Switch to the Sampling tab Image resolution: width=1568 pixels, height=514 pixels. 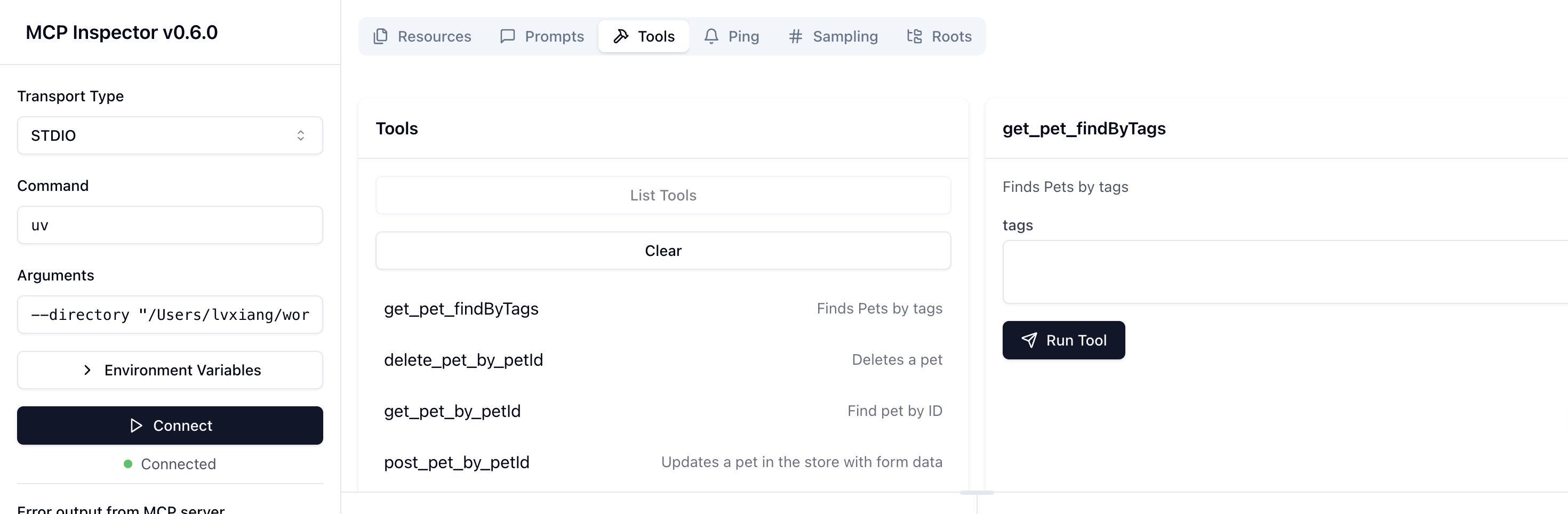pyautogui.click(x=833, y=36)
